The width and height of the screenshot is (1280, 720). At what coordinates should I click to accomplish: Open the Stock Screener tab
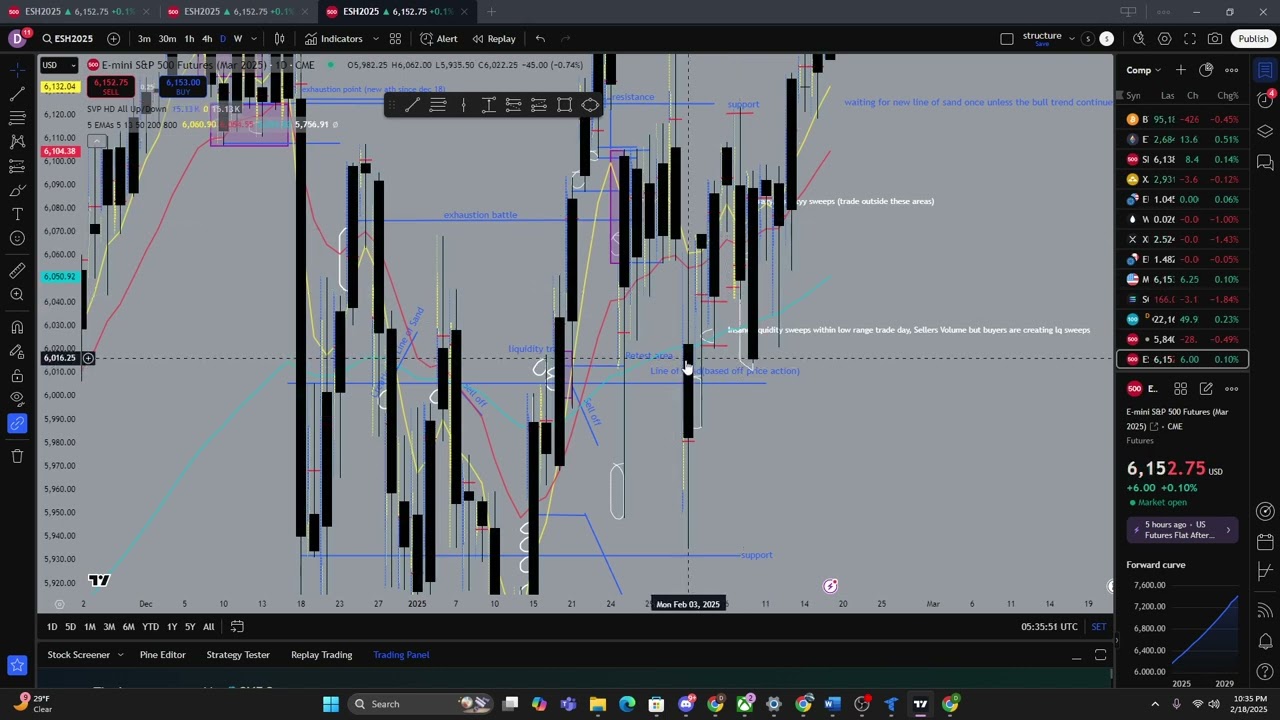pyautogui.click(x=78, y=655)
